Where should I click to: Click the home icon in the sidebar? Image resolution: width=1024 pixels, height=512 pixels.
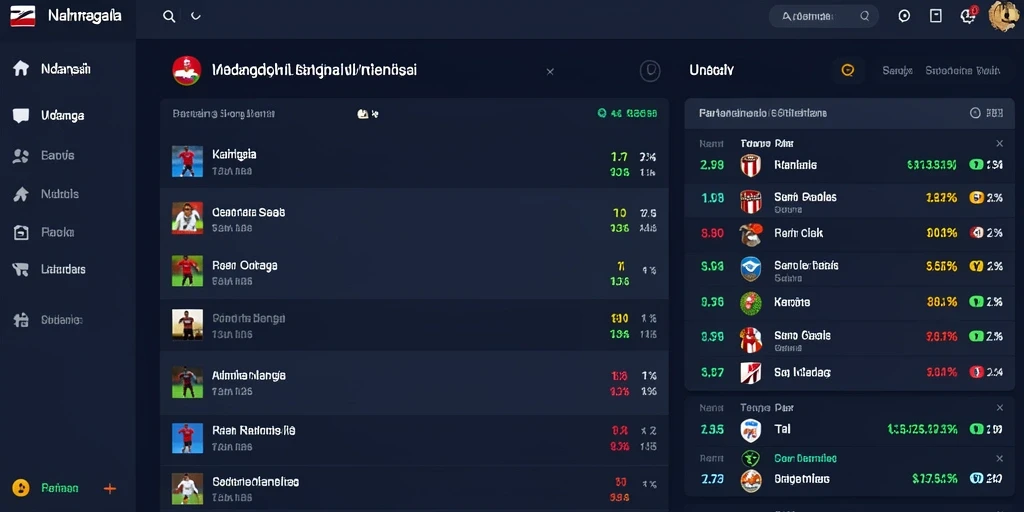[x=21, y=69]
